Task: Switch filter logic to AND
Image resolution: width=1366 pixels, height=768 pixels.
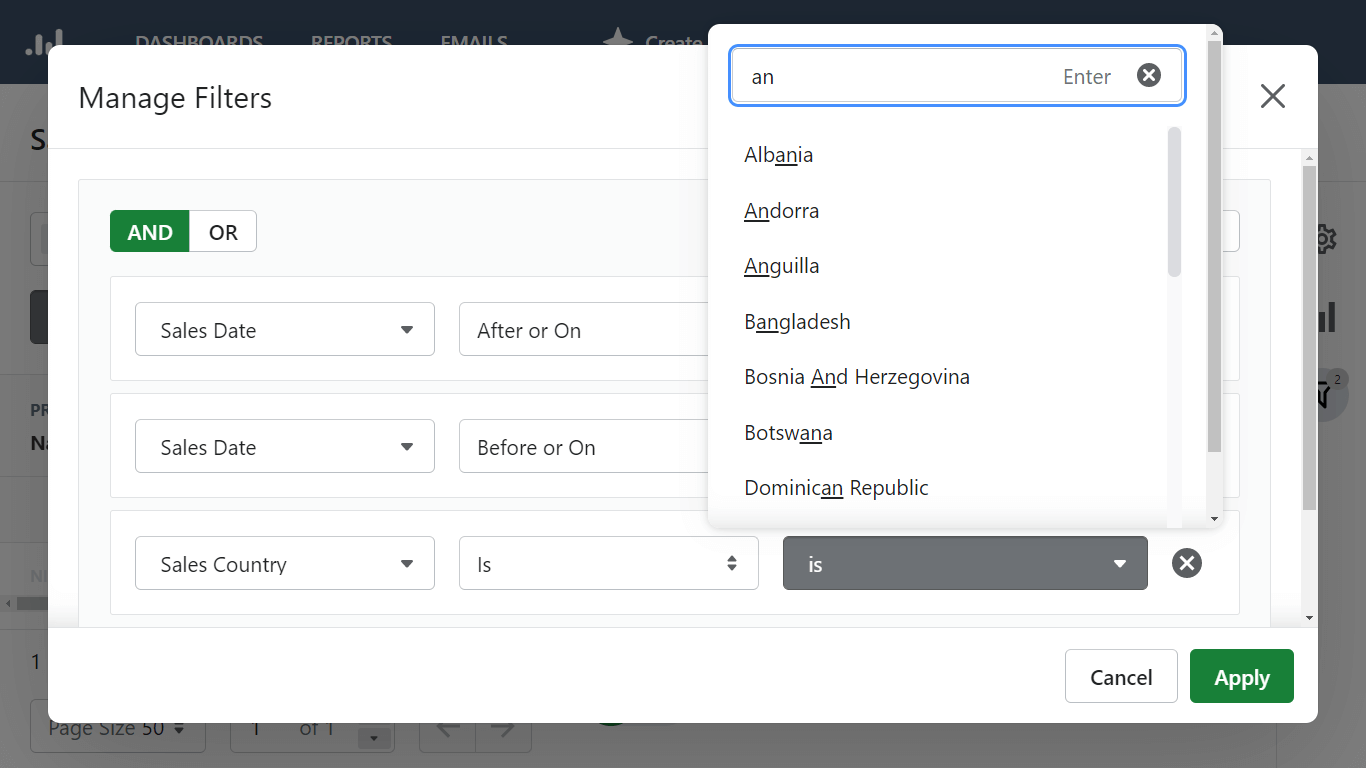Action: [x=150, y=232]
